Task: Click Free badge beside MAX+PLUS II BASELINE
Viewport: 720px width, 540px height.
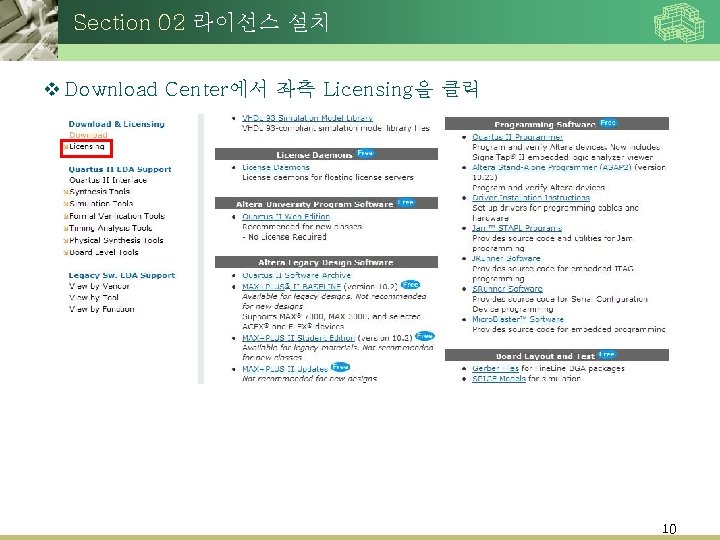Action: pyautogui.click(x=411, y=285)
